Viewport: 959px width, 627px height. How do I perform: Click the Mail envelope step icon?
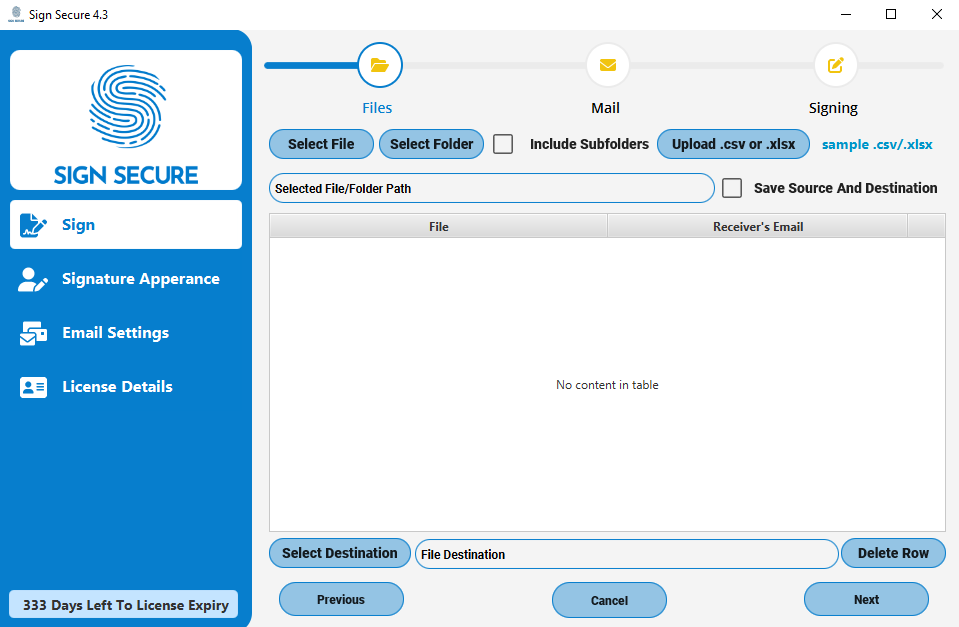click(607, 65)
